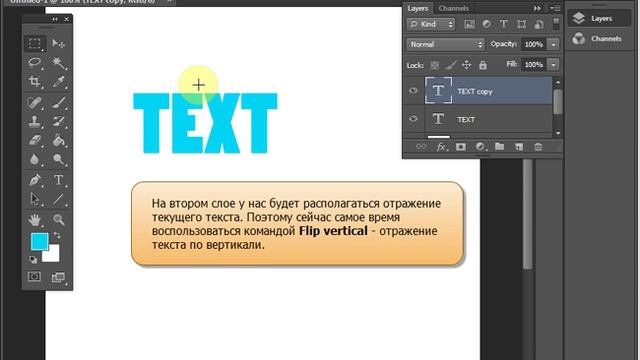Open the Kind filter dropdown

coord(431,24)
